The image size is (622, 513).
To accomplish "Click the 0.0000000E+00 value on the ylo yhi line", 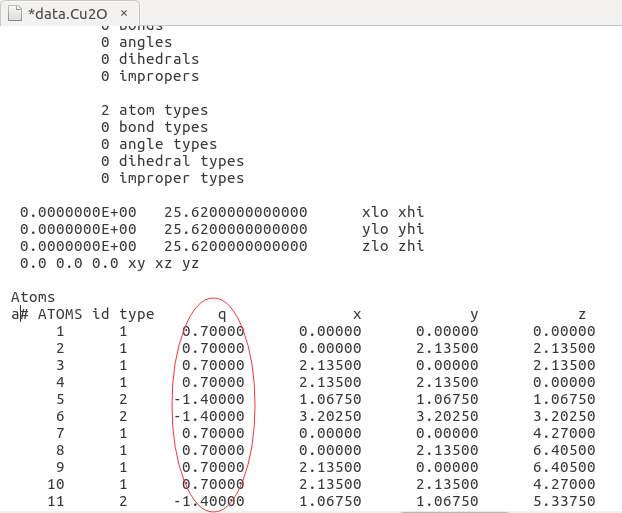I will [78, 229].
